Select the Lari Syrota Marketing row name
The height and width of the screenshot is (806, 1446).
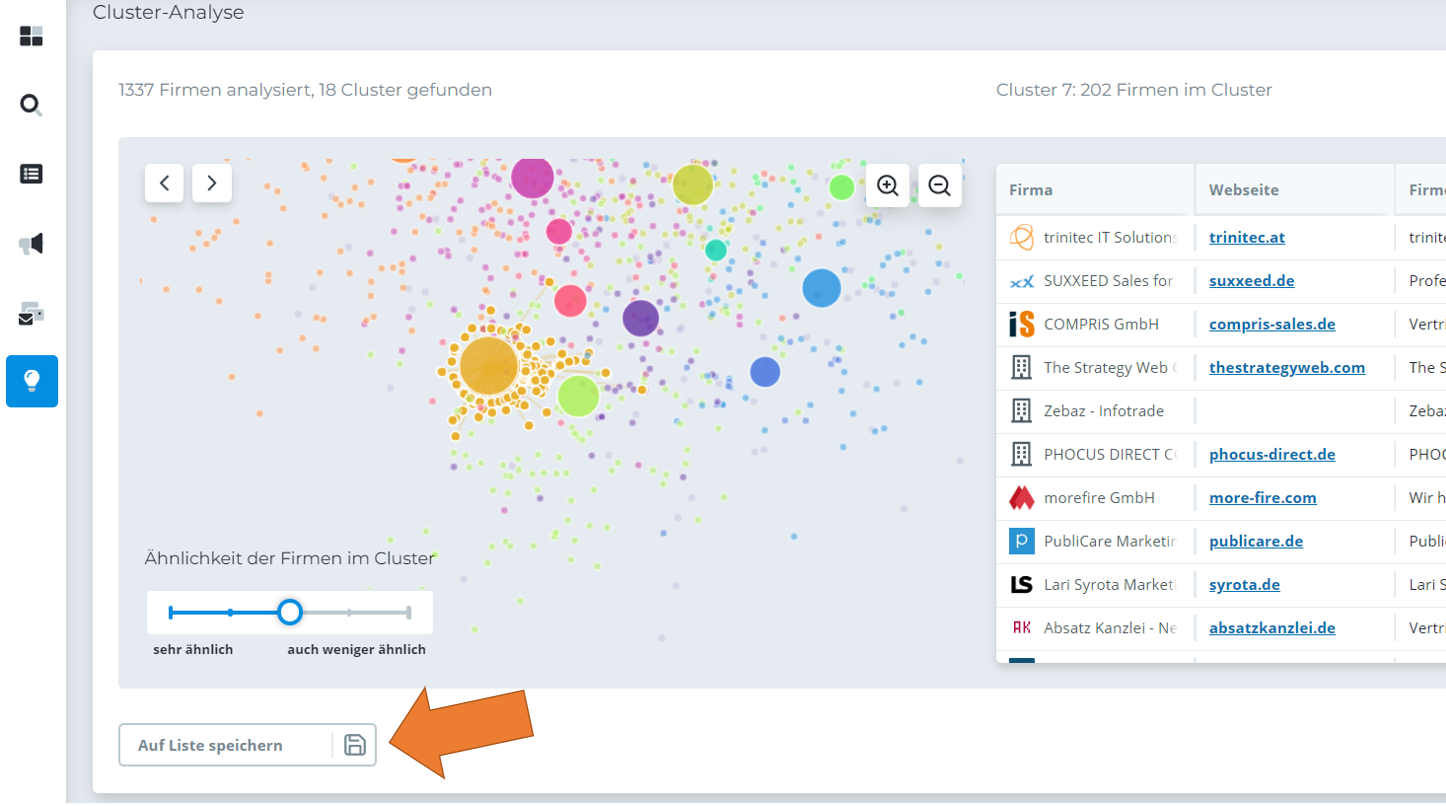(1110, 584)
